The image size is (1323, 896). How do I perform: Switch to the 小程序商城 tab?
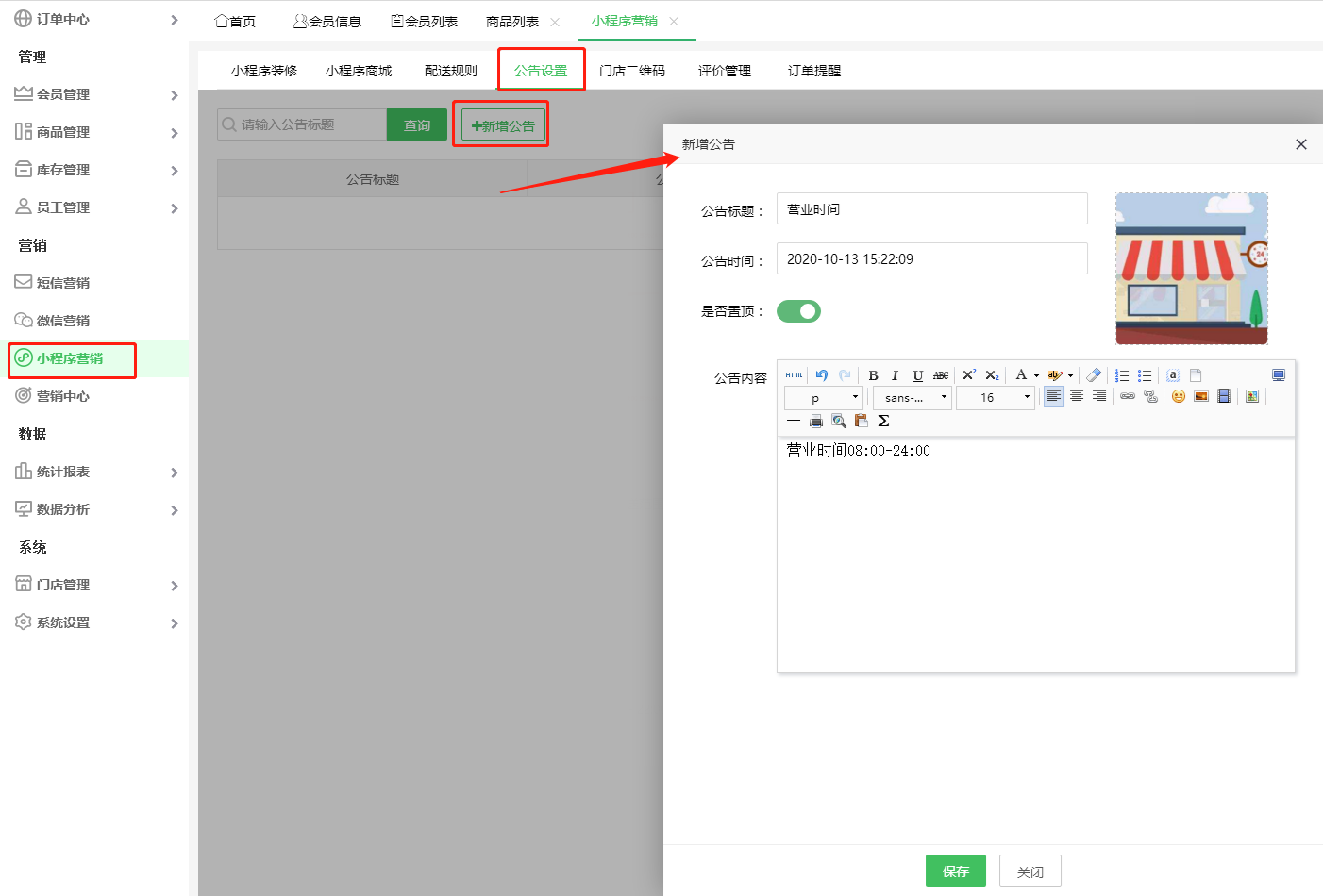coord(359,69)
